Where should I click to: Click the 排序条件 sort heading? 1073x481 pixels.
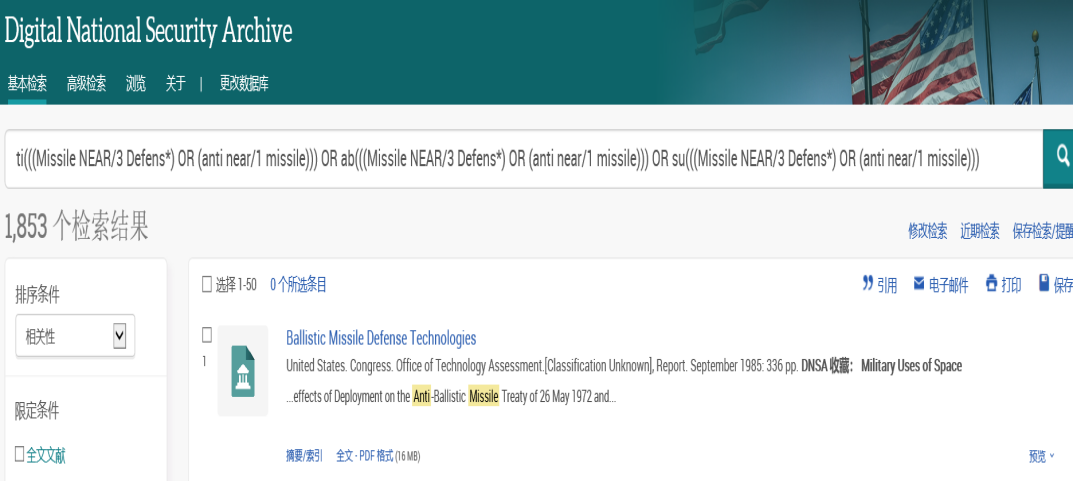click(38, 295)
